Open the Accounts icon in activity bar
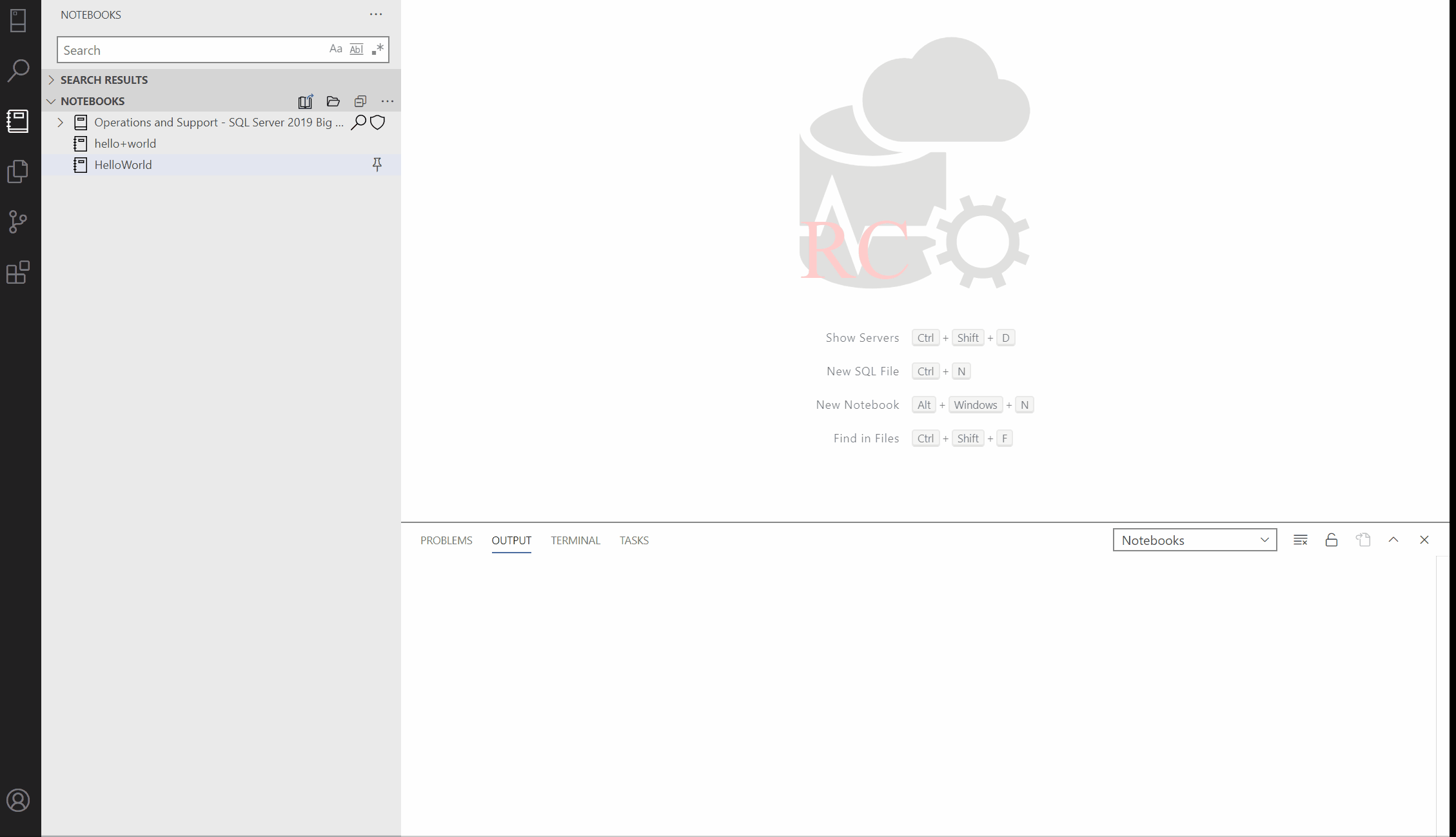 18,800
